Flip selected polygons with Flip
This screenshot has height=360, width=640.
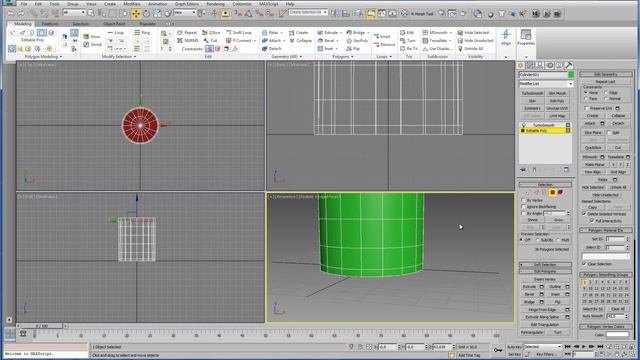coord(353,49)
